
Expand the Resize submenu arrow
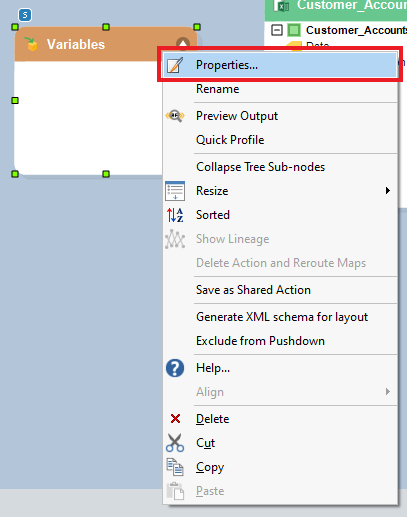pyautogui.click(x=388, y=191)
